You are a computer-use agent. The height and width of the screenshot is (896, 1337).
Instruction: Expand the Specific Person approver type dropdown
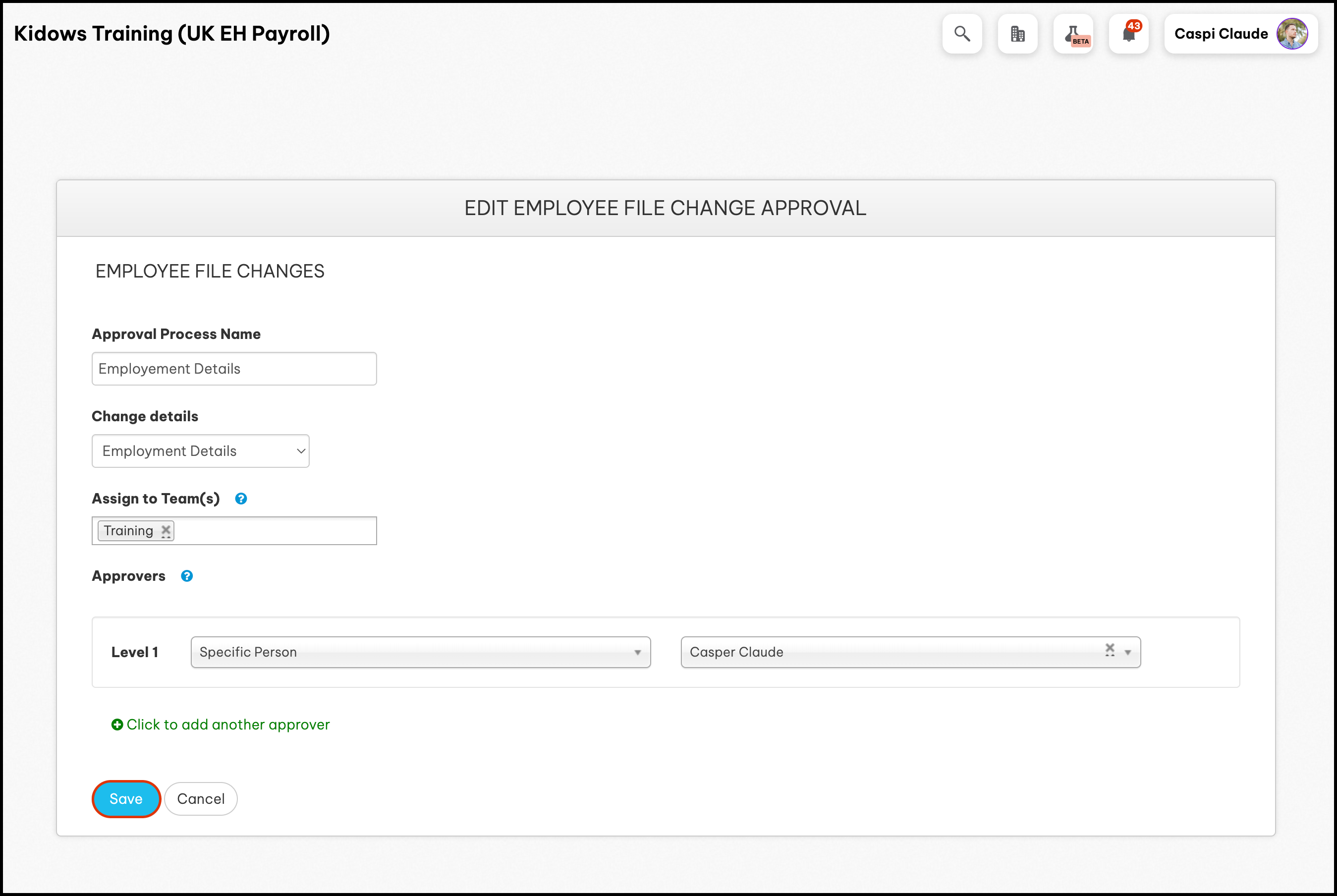pyautogui.click(x=421, y=652)
